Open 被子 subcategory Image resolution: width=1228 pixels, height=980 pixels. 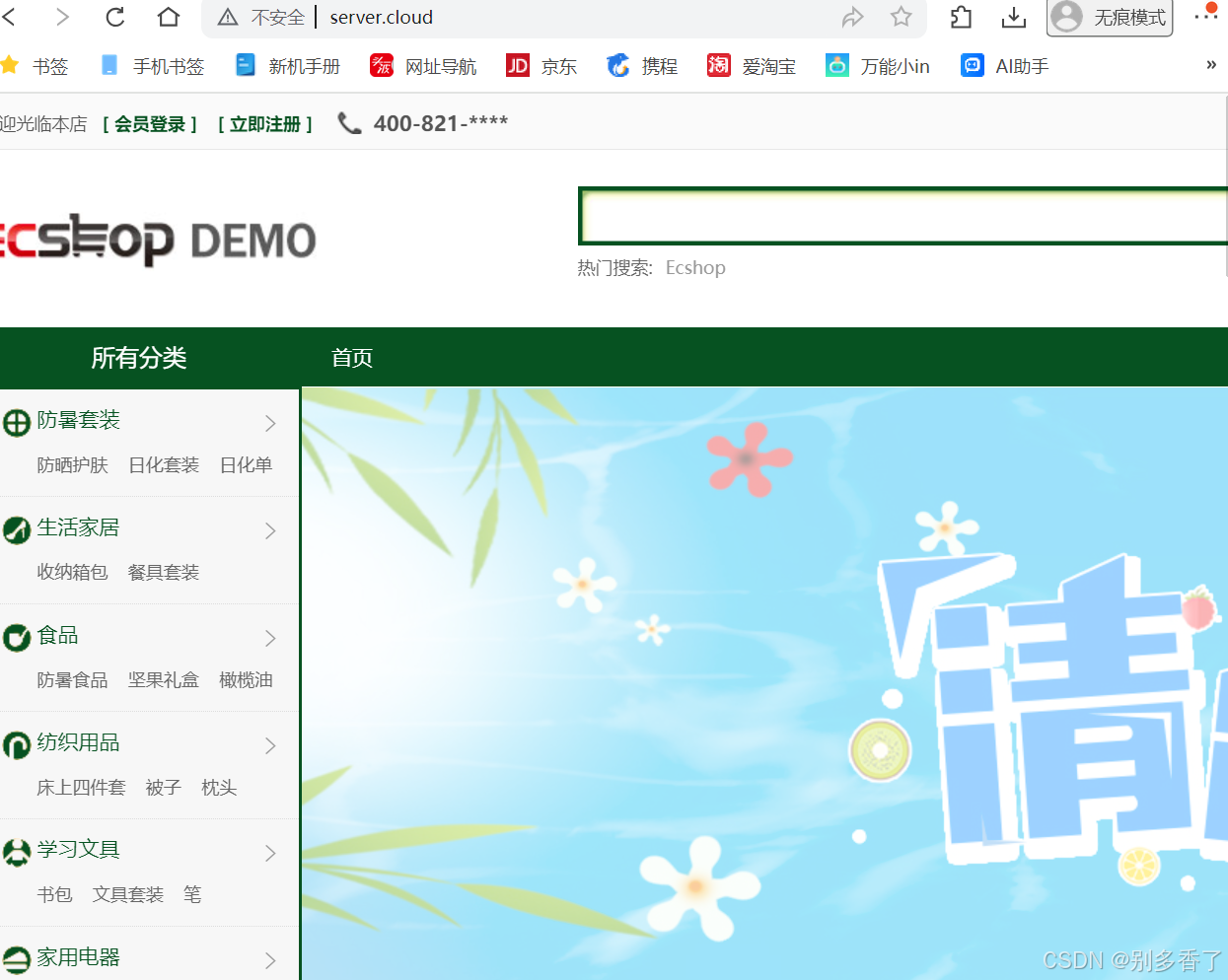tap(164, 787)
